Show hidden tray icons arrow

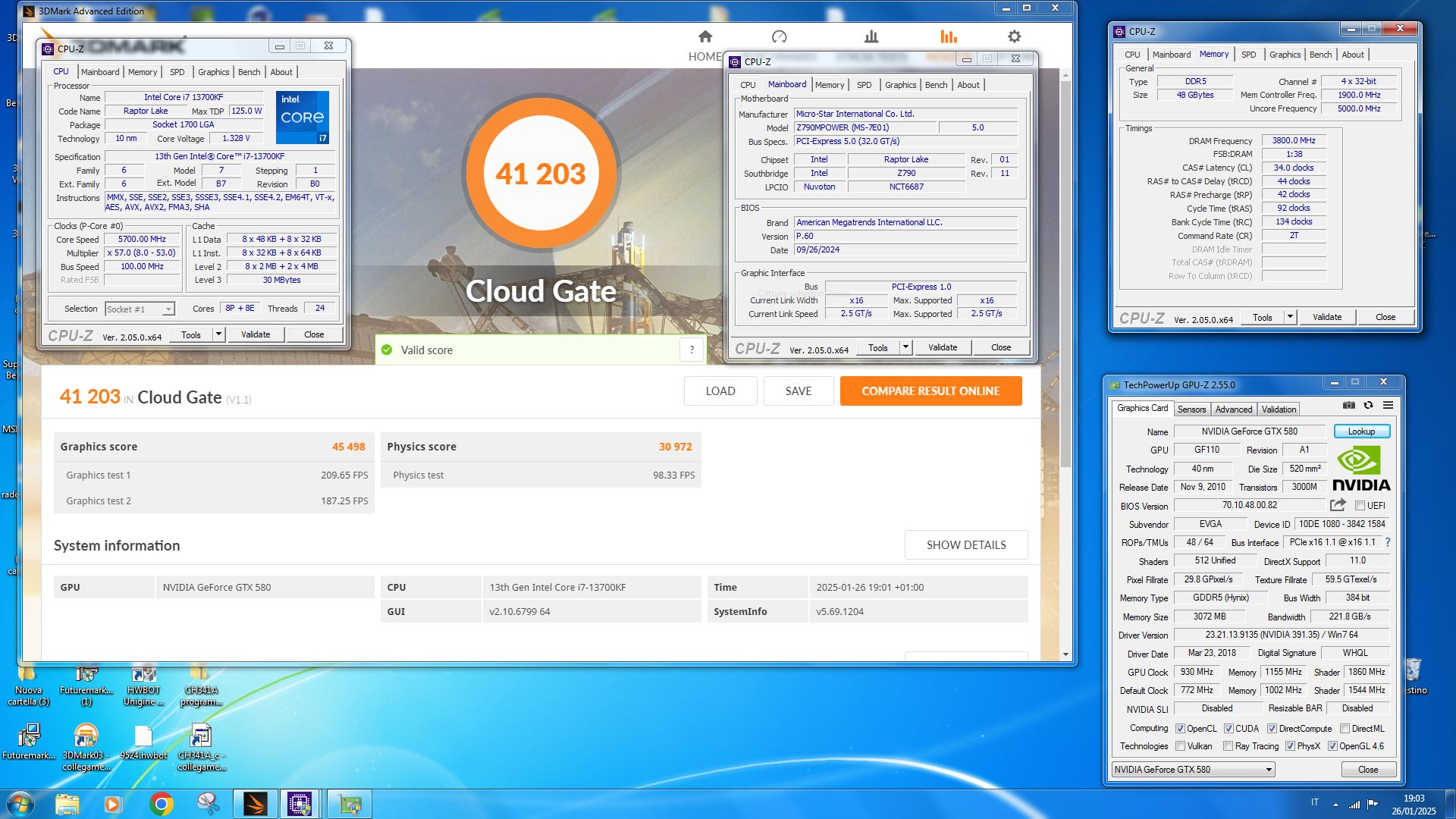(1335, 805)
